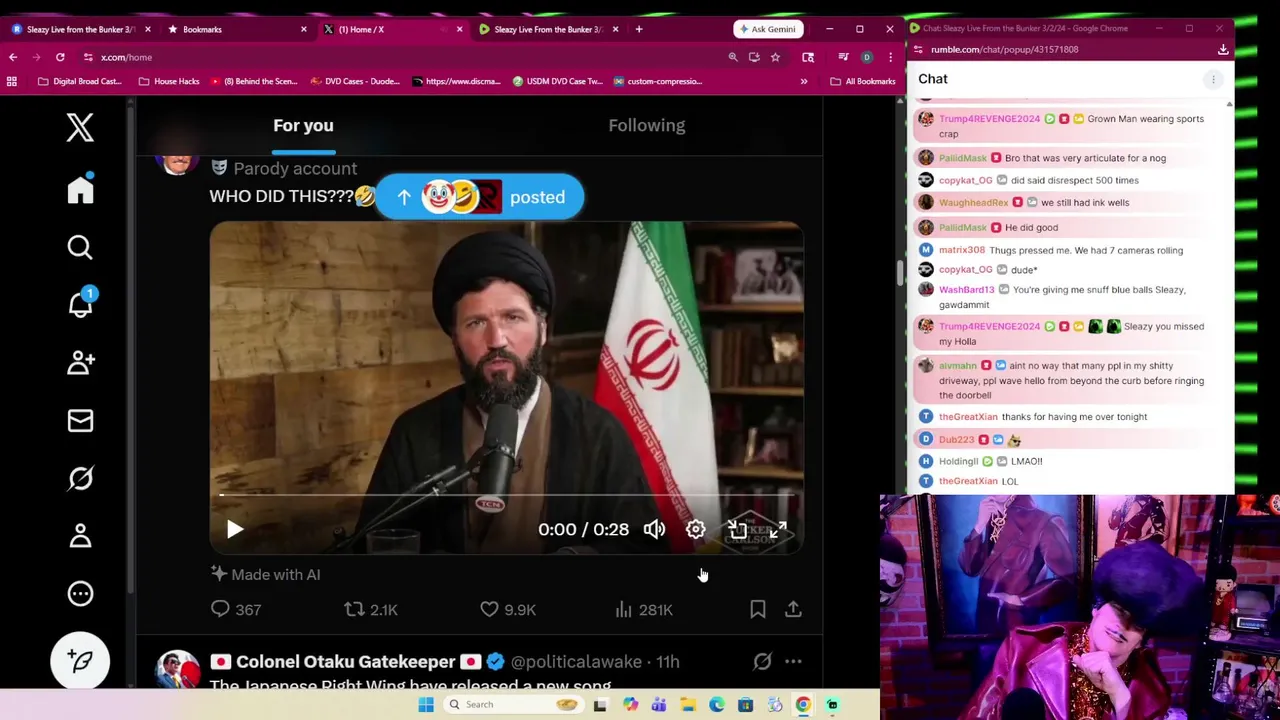This screenshot has height=720, width=1280.
Task: Open the House Hacks bookmark folder
Action: (168, 81)
